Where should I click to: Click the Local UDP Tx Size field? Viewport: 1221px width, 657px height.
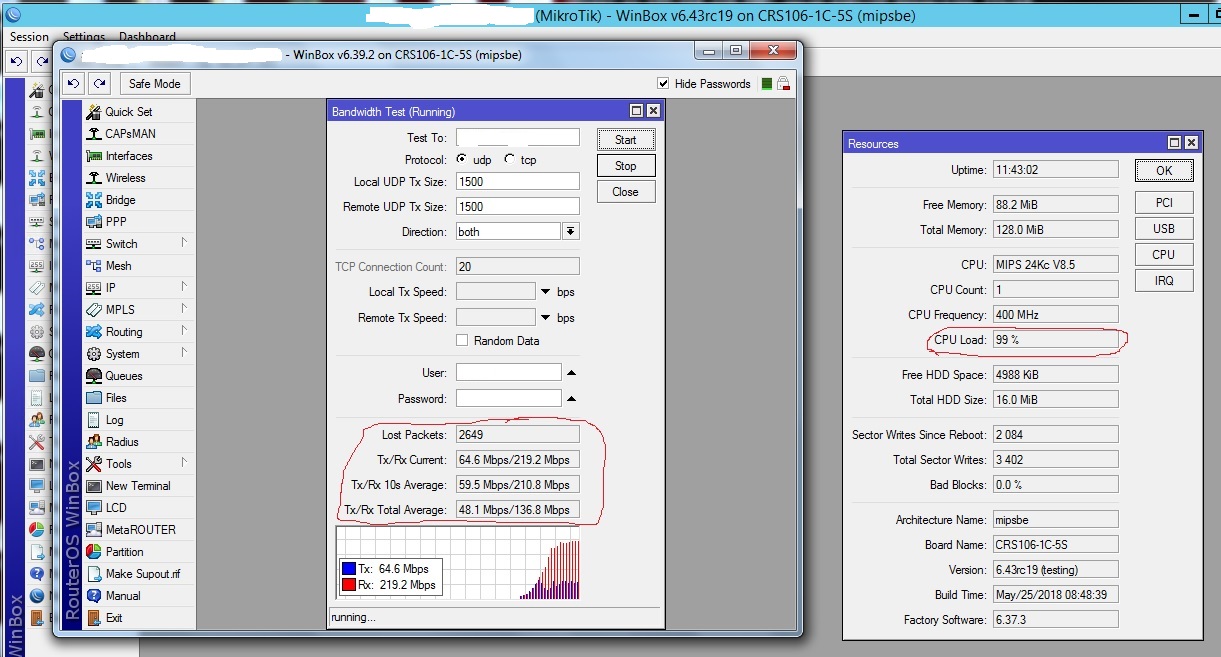[518, 182]
